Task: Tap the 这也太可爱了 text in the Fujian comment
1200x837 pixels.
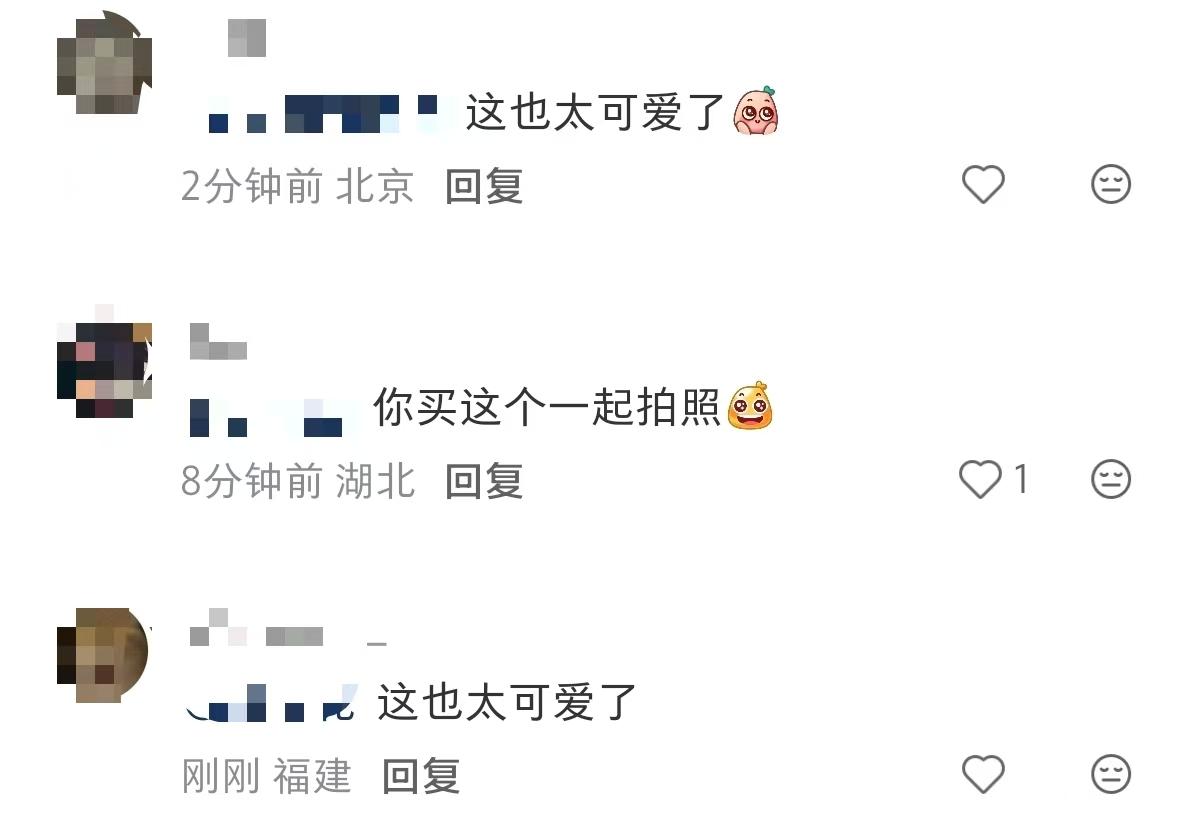Action: (508, 702)
